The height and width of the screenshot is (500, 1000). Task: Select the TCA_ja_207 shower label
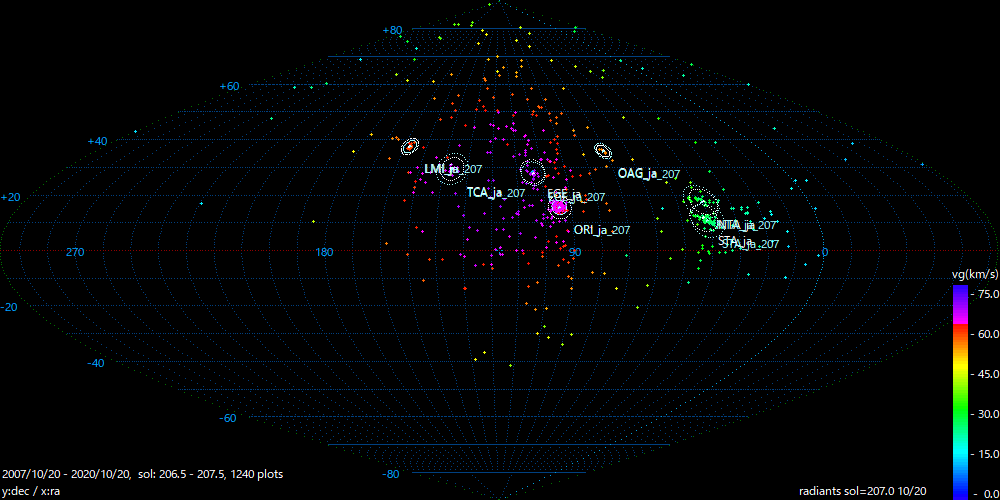pos(495,193)
